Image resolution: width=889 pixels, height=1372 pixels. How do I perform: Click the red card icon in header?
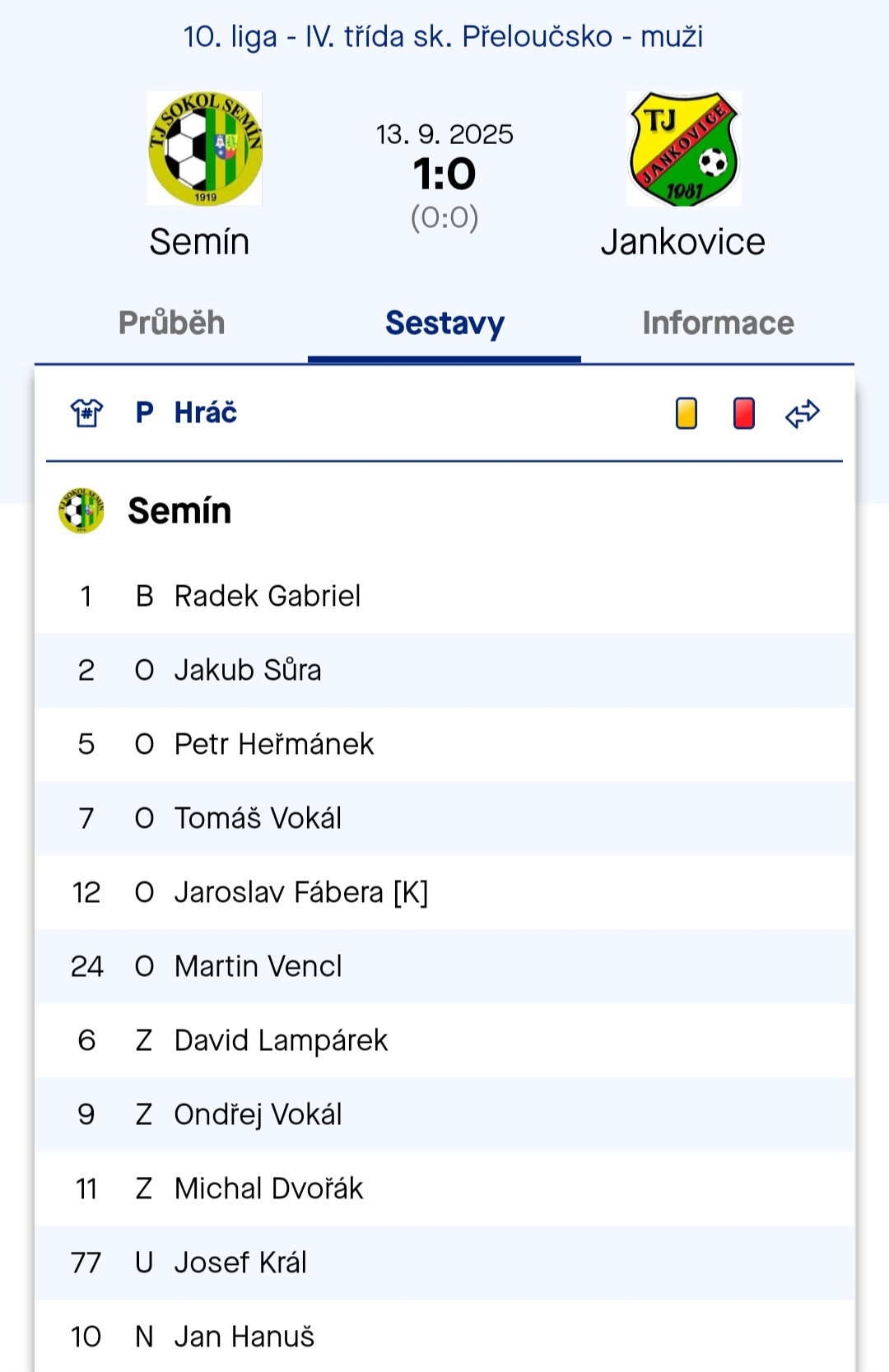pyautogui.click(x=740, y=414)
